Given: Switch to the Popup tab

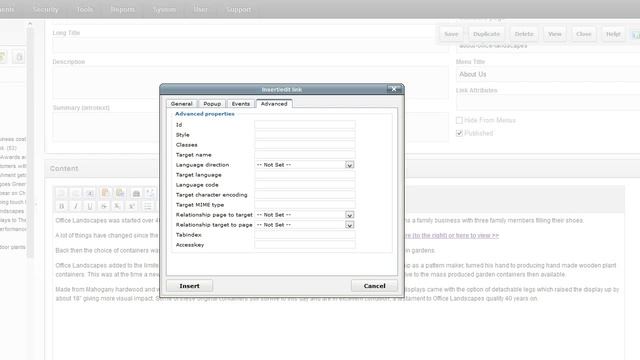Looking at the screenshot, I should tap(212, 104).
